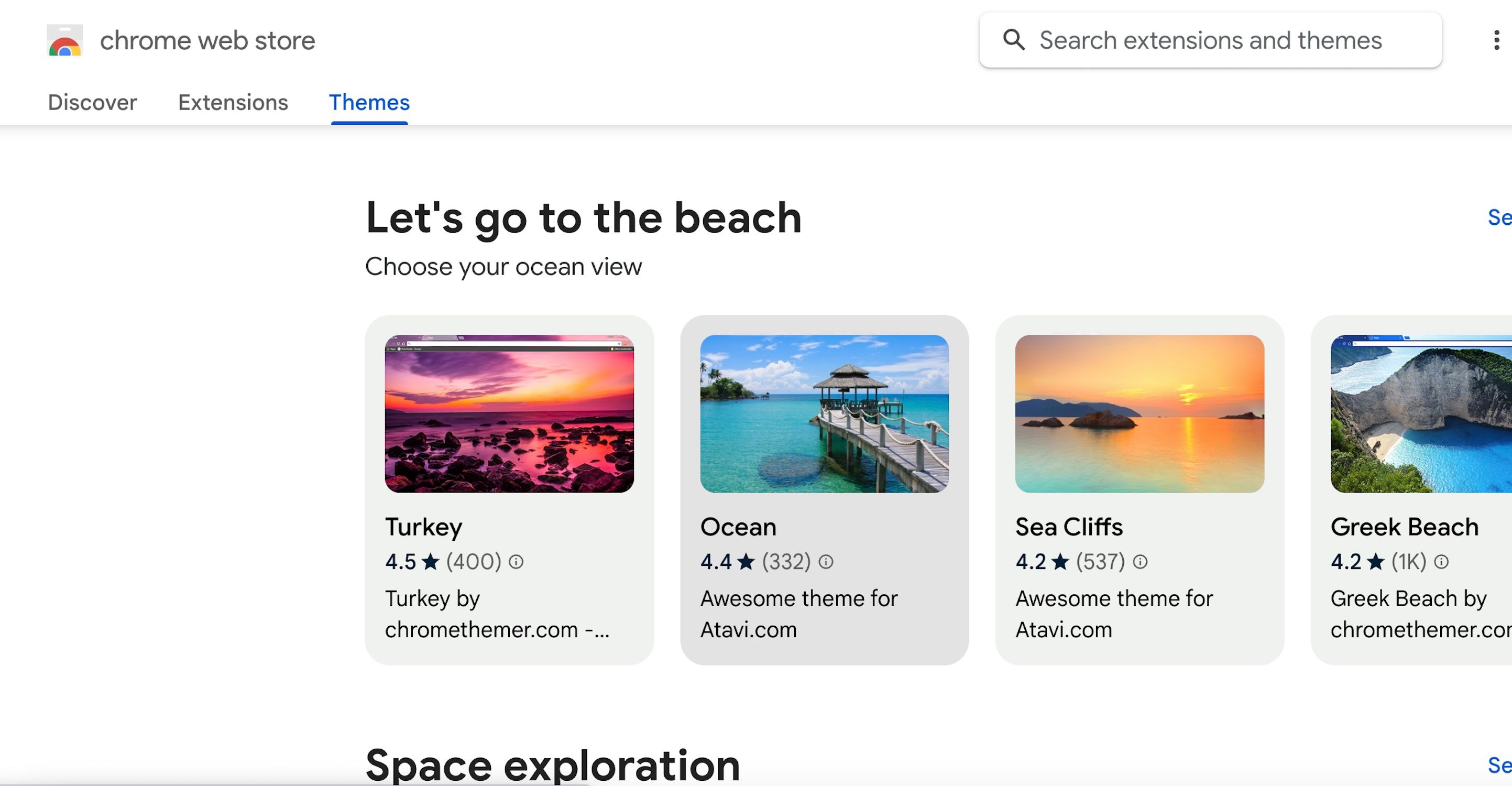Switch to the Extensions tab
The image size is (1512, 786).
coord(233,102)
